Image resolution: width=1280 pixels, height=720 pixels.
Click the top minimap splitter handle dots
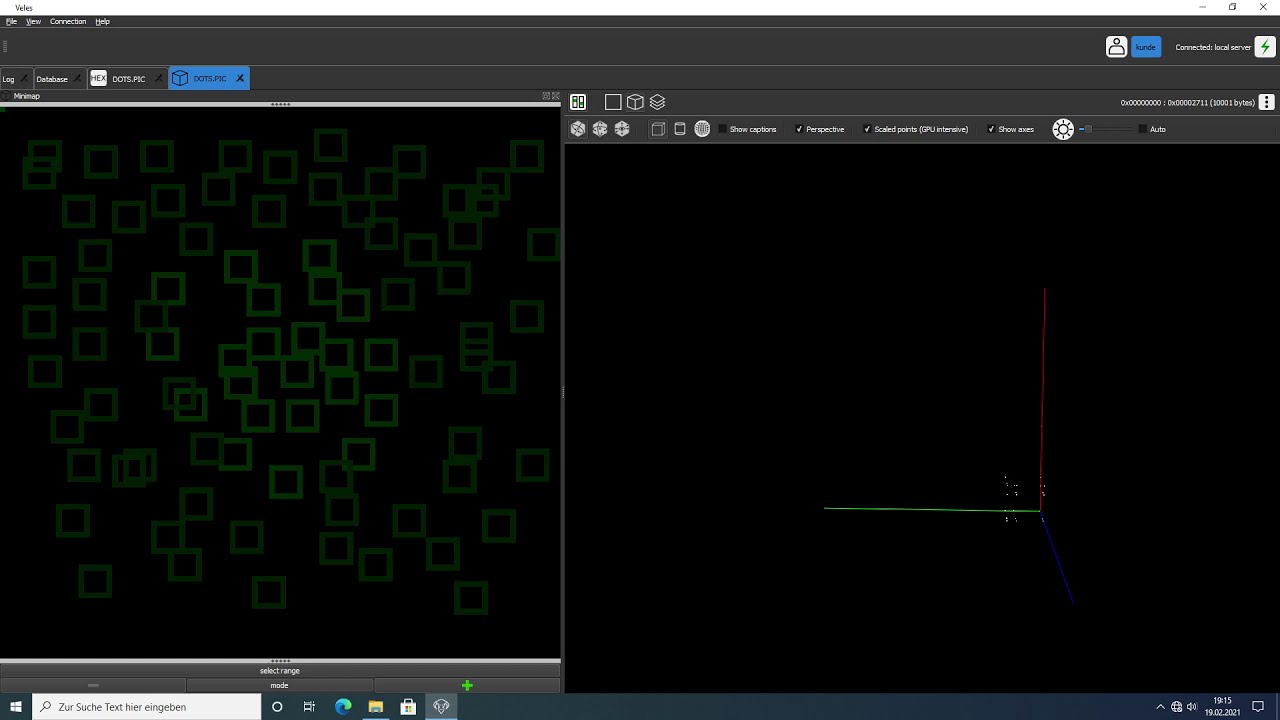pos(280,104)
